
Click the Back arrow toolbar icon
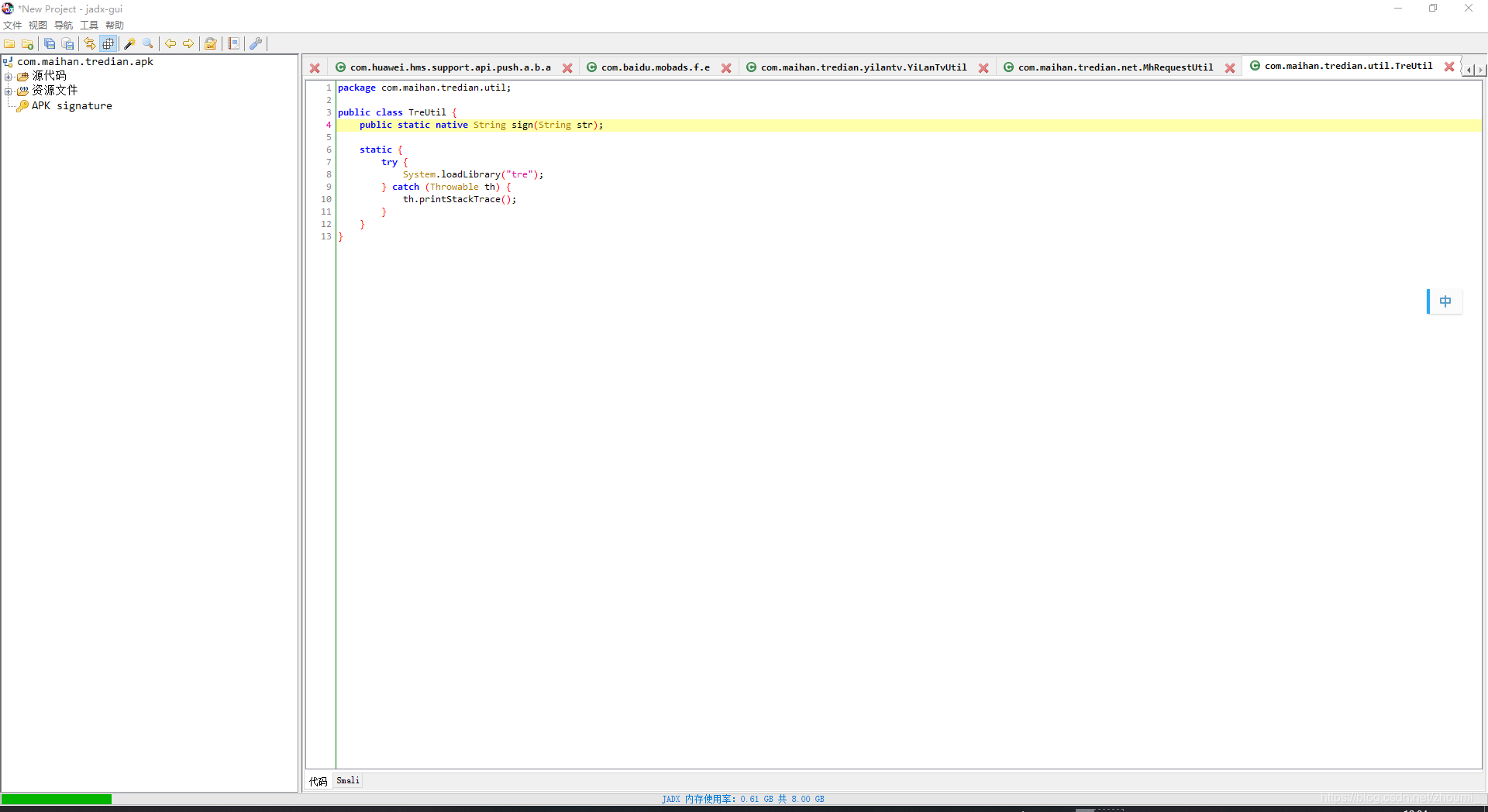170,44
